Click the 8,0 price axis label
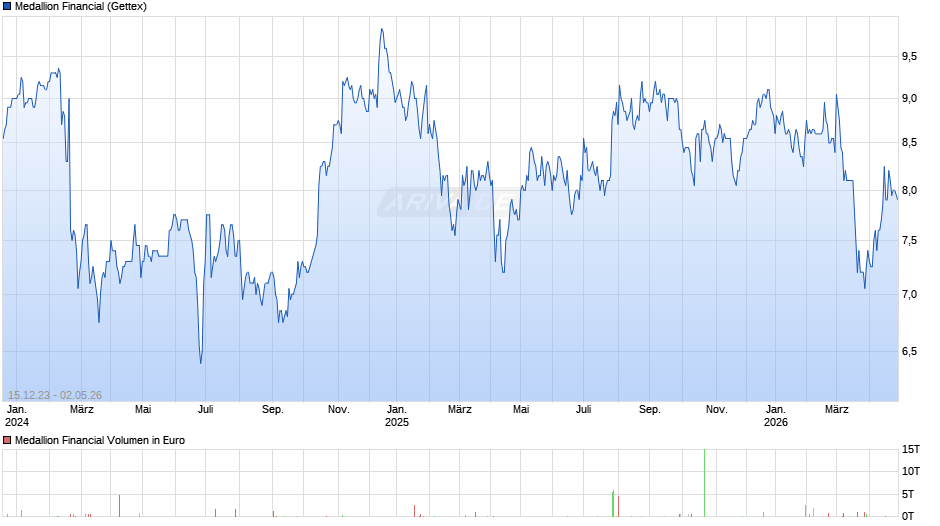 (909, 191)
